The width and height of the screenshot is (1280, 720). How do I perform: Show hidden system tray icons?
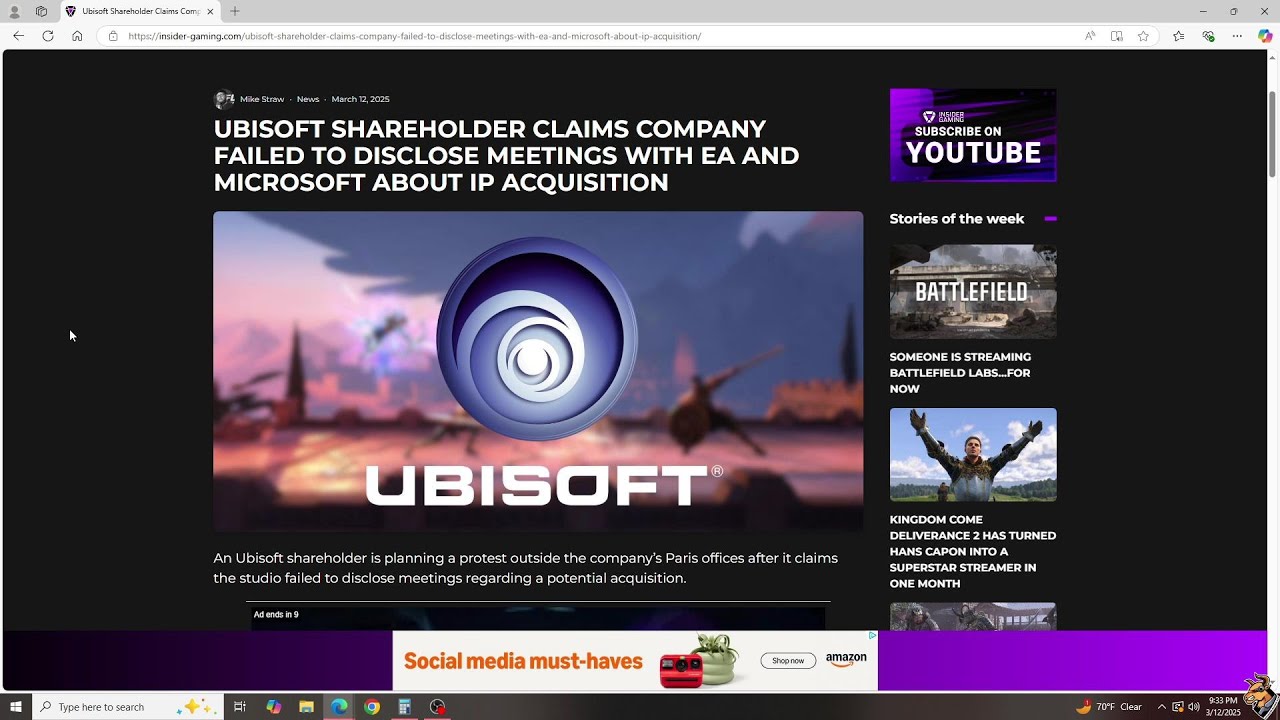(x=1161, y=707)
